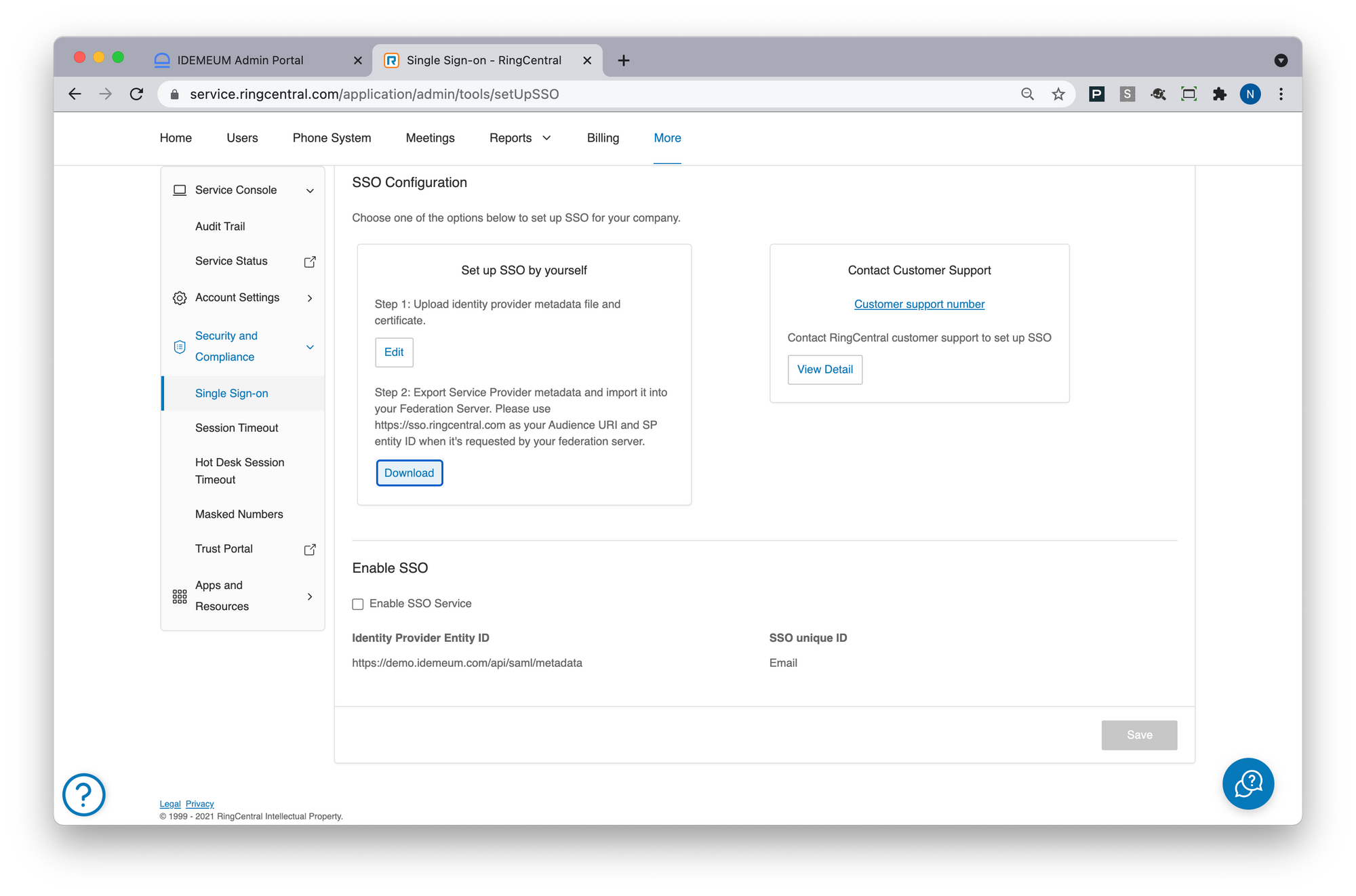This screenshot has height=896, width=1356.
Task: Expand the Apps and Resources chevron
Action: click(310, 596)
